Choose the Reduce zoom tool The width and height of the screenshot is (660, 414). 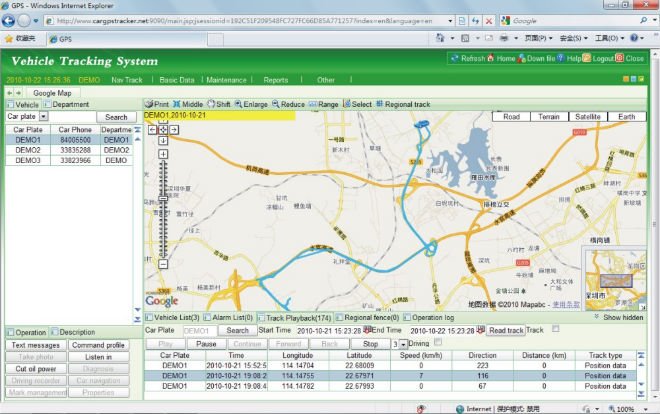click(x=288, y=104)
